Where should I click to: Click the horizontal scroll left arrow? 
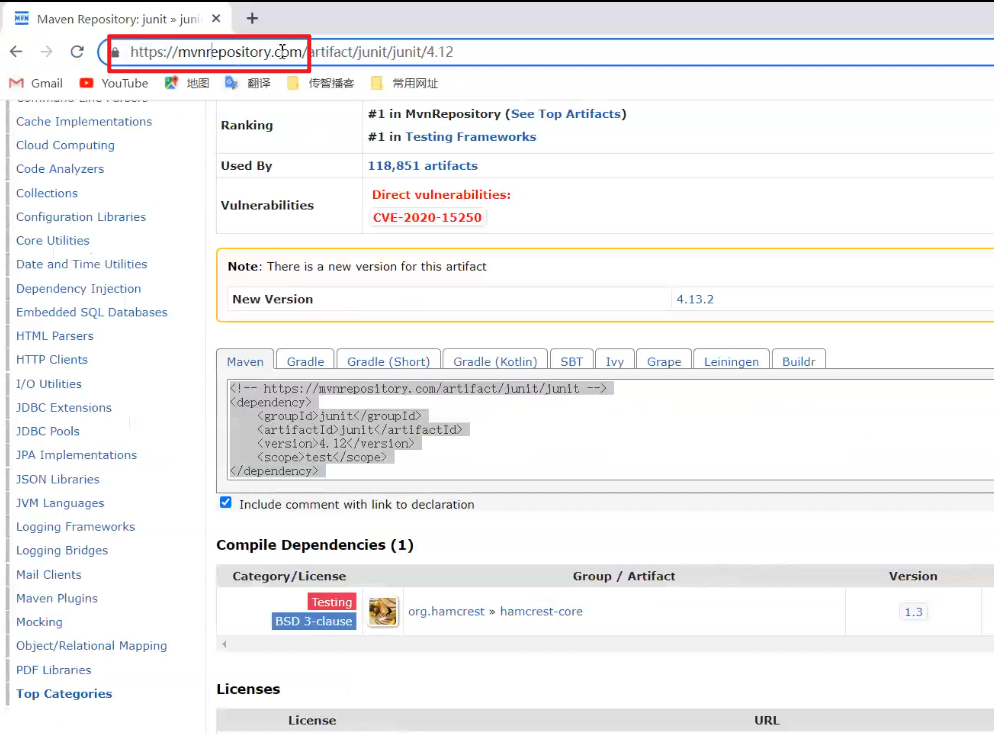point(224,644)
